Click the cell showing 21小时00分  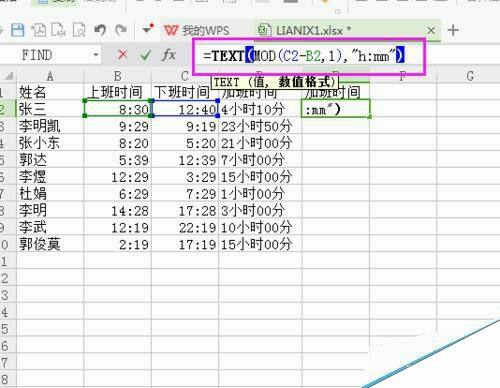[x=260, y=143]
